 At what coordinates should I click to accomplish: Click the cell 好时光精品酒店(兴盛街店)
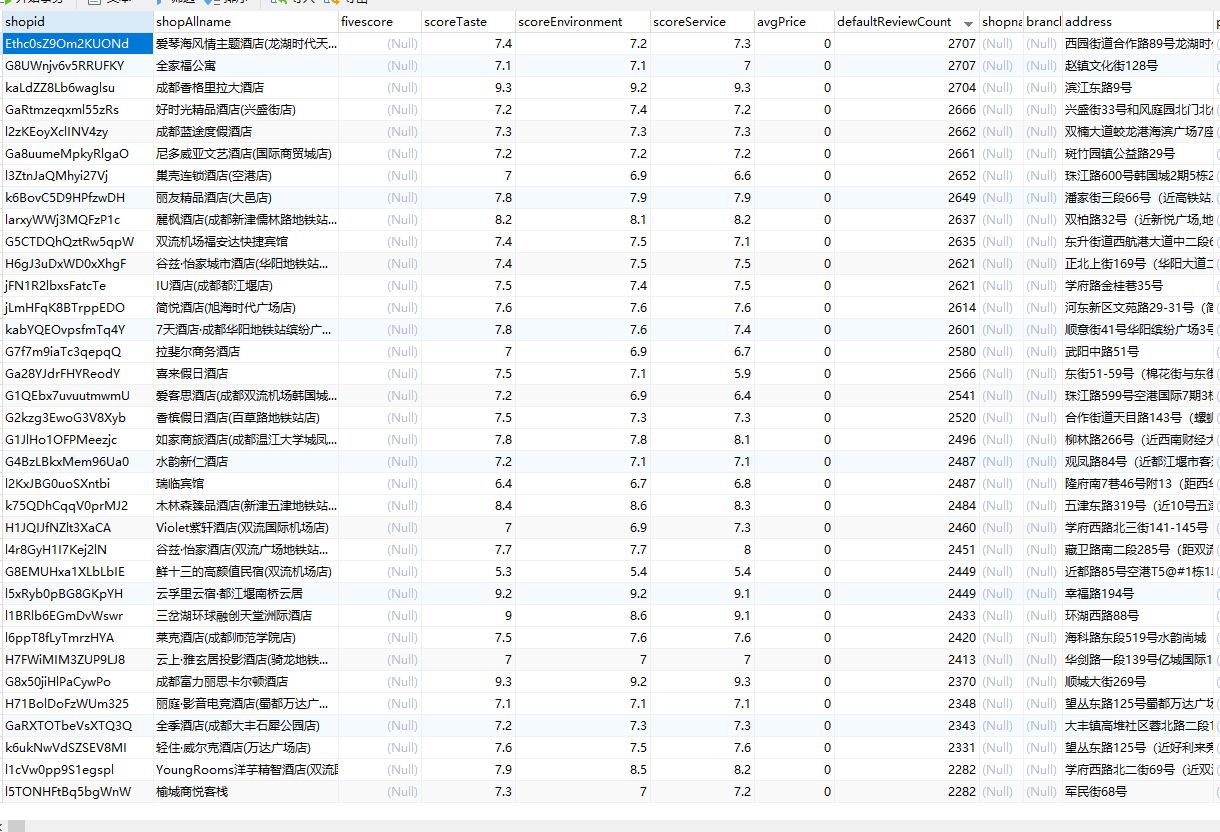tap(245, 110)
